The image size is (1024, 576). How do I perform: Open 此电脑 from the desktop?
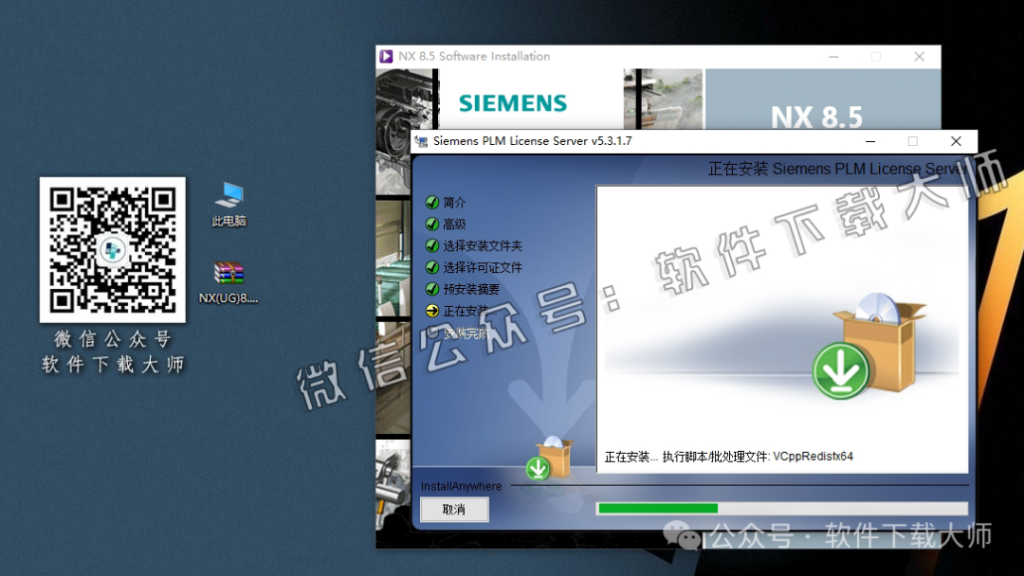228,205
